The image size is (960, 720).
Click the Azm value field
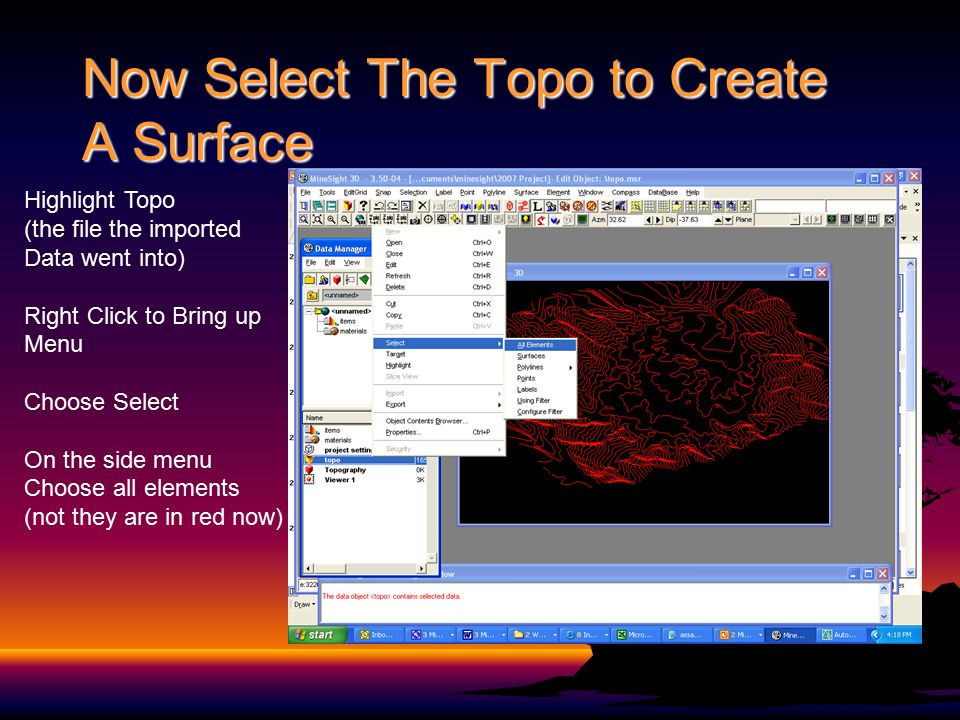click(626, 219)
